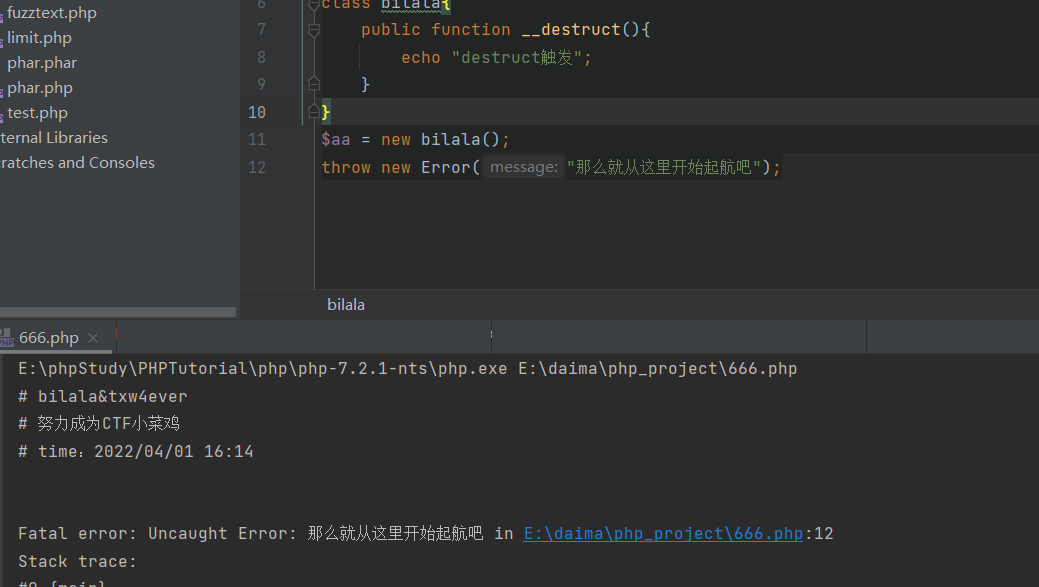Click fold end marker at line 9
The width and height of the screenshot is (1039, 587).
(x=314, y=84)
